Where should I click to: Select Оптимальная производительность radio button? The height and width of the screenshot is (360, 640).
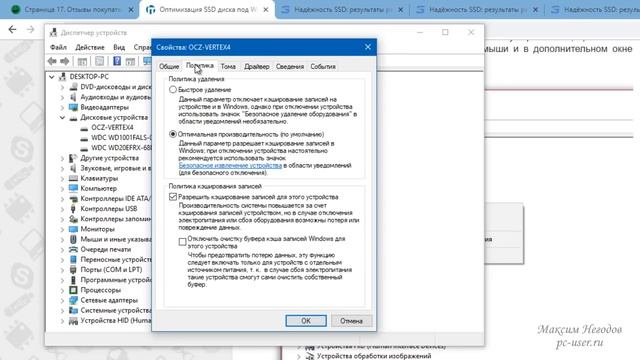[173, 134]
